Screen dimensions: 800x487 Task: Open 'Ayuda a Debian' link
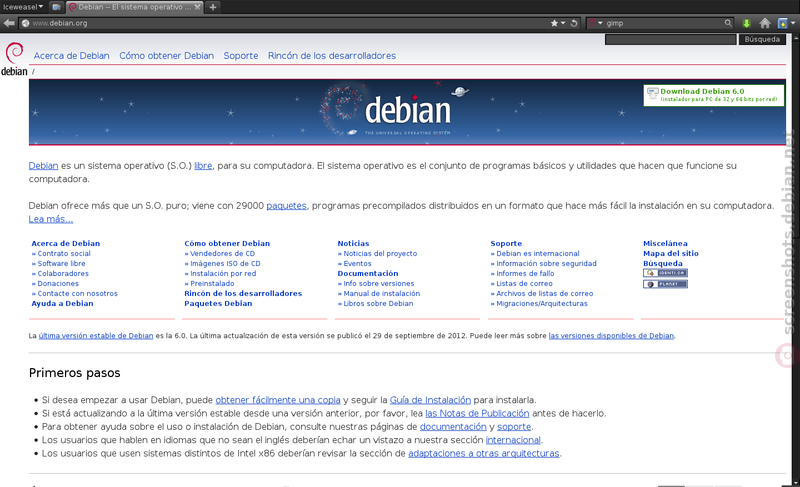pos(62,303)
